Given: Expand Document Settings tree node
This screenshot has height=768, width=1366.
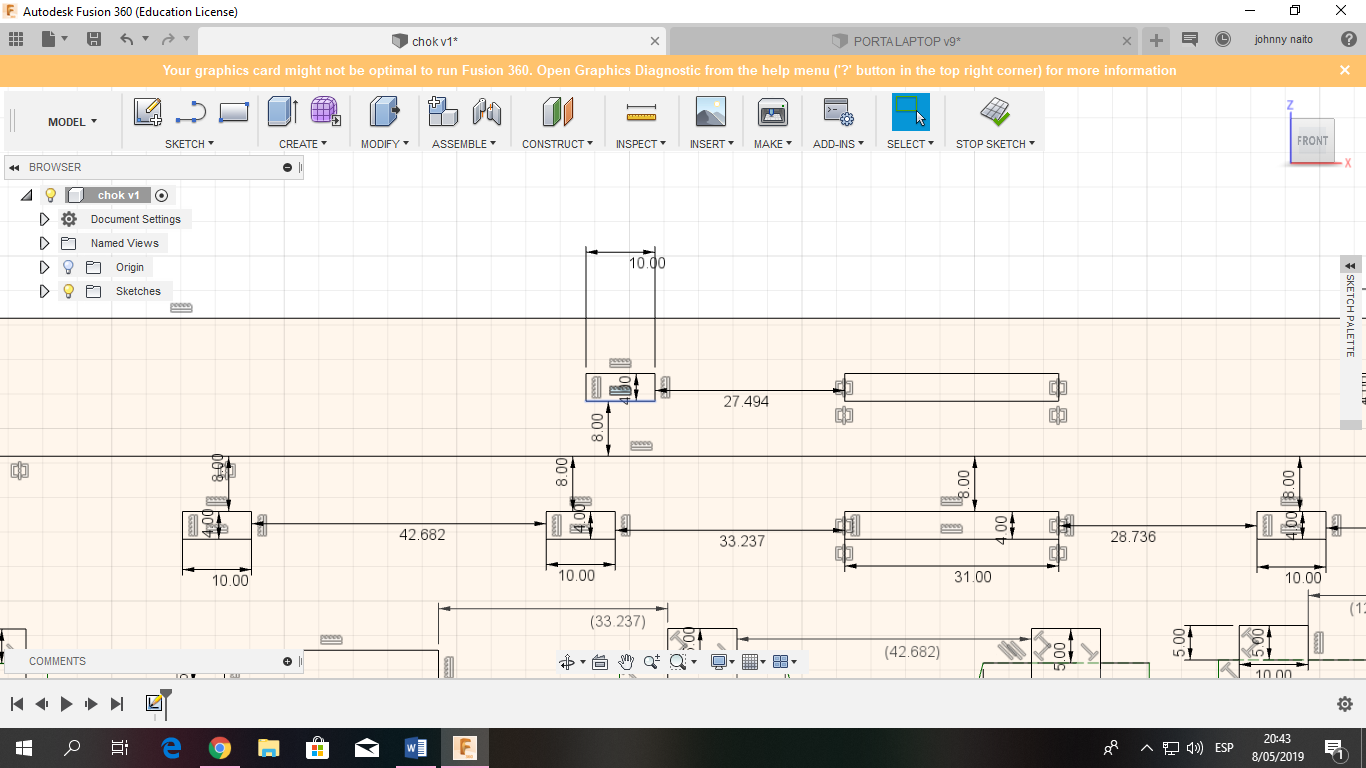Looking at the screenshot, I should point(44,219).
